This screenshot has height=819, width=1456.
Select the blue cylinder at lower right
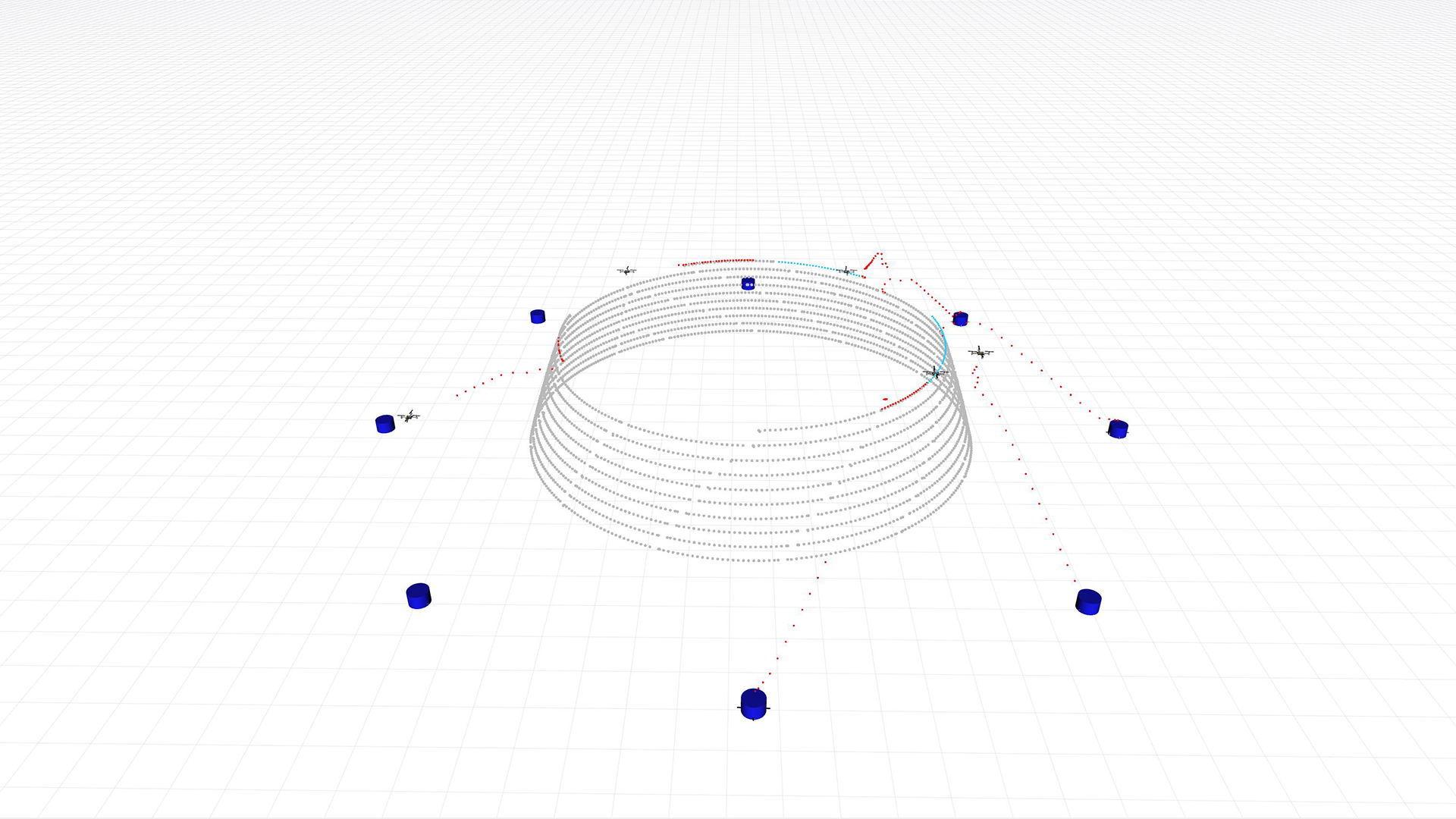[1088, 602]
